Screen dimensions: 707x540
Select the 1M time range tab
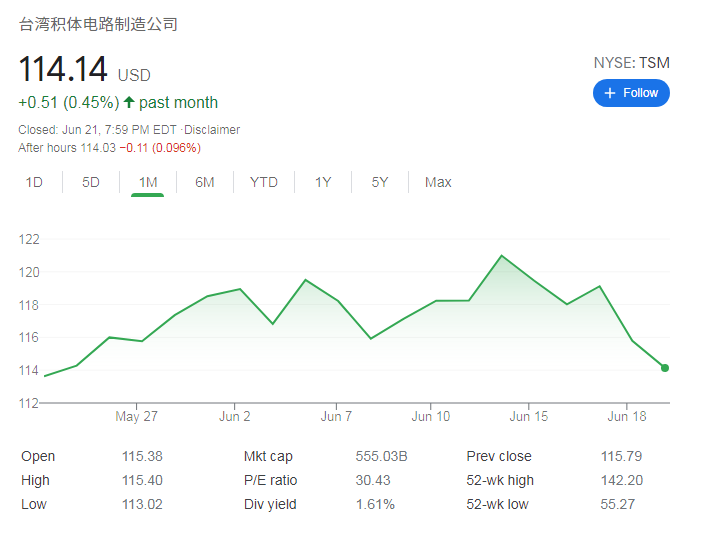tap(148, 182)
